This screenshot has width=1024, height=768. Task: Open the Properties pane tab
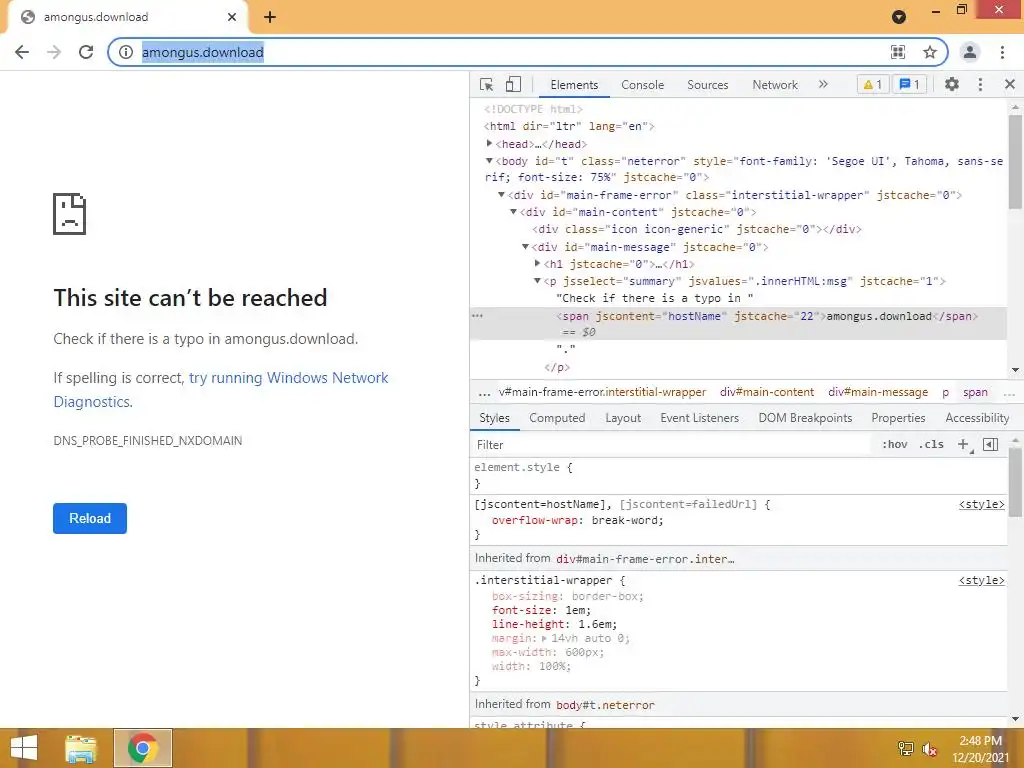(x=898, y=418)
